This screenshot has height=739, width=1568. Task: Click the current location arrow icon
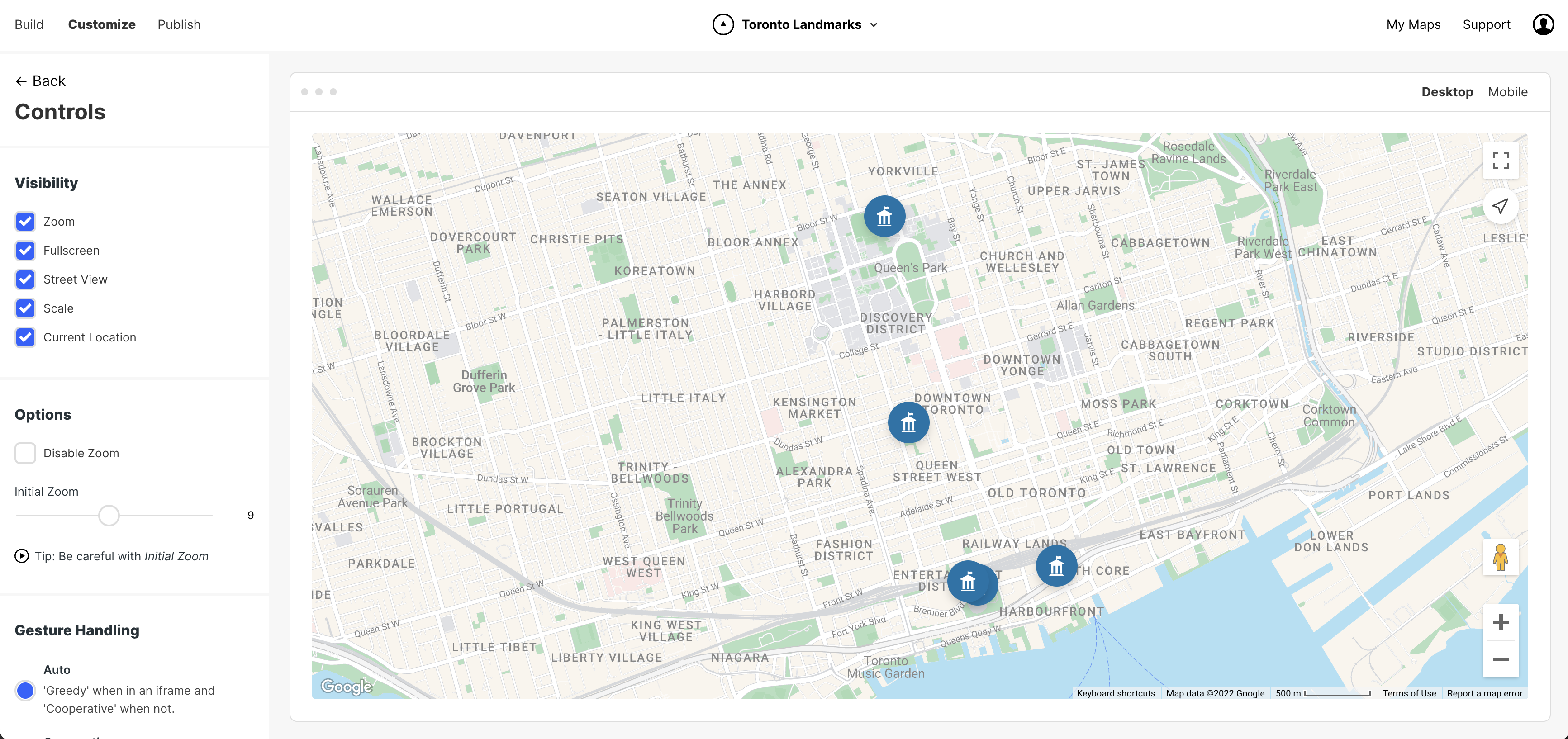[1501, 206]
